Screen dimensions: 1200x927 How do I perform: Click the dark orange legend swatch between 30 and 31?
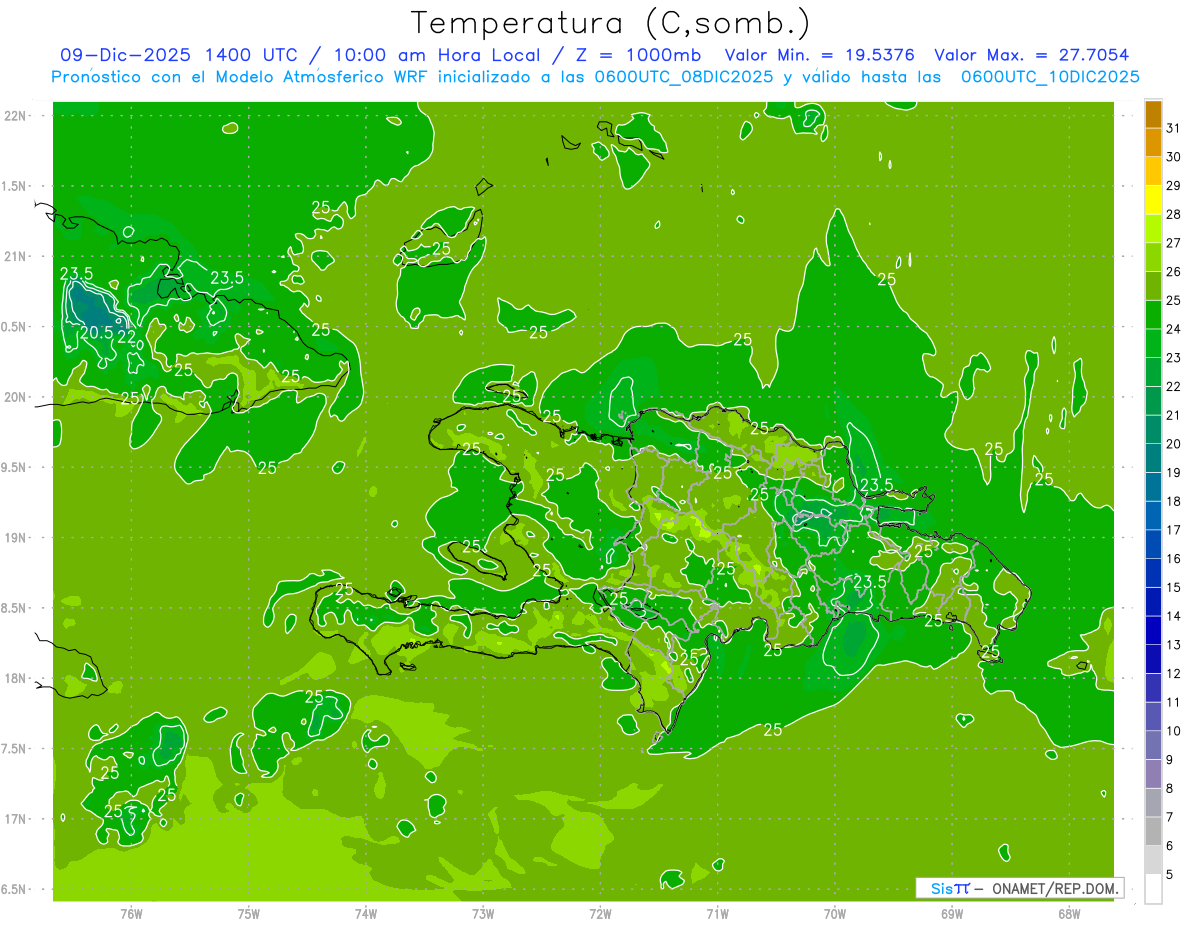coord(1153,143)
